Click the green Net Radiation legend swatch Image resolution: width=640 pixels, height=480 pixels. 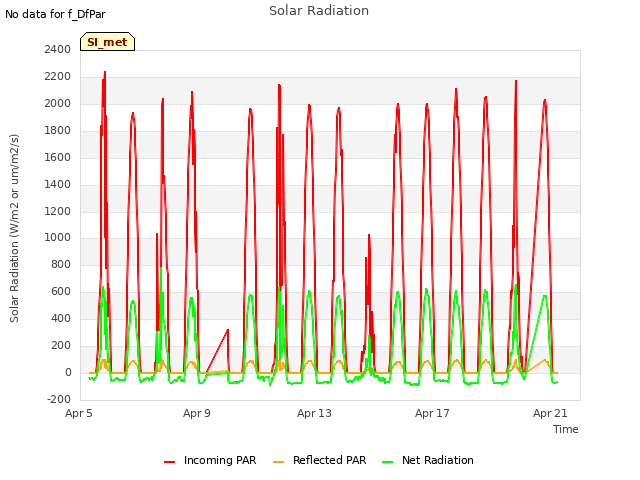pos(387,462)
